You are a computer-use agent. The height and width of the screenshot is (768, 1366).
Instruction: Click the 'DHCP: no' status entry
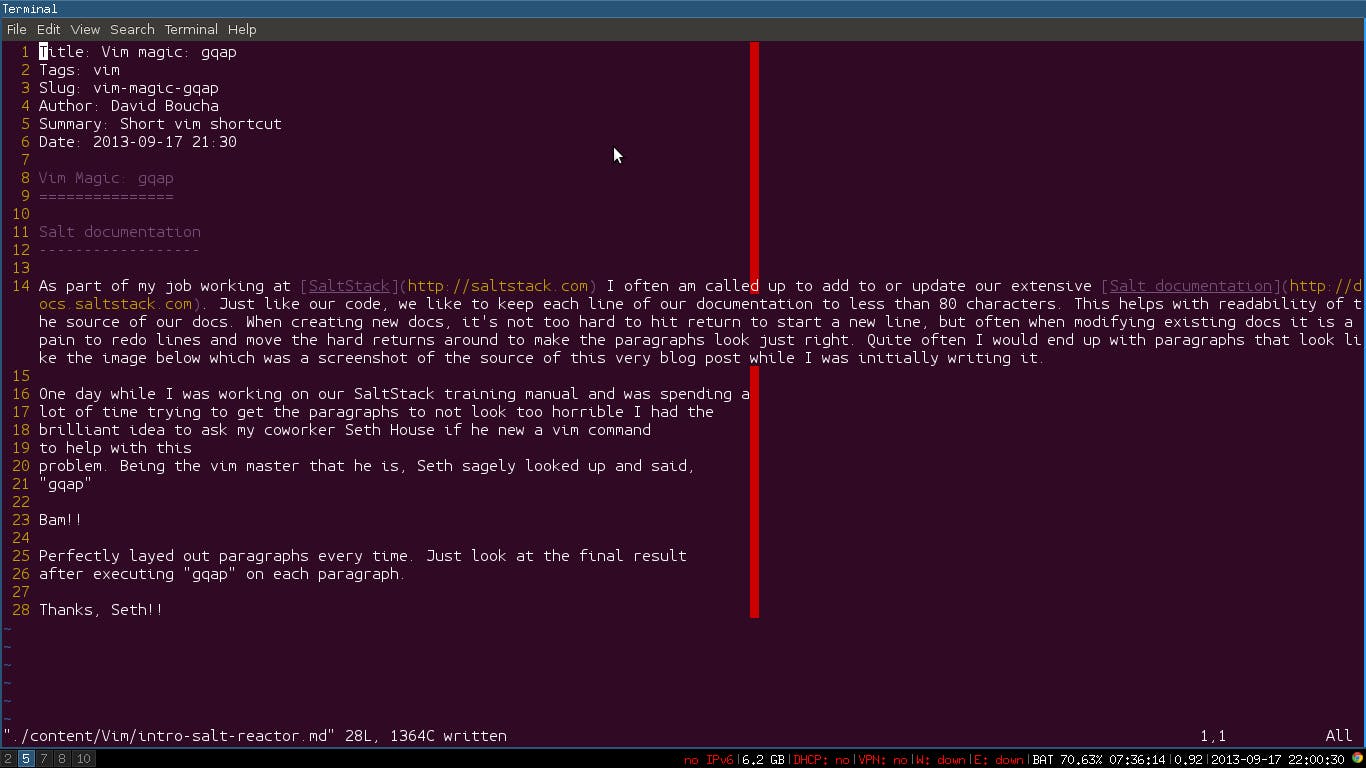click(x=821, y=760)
